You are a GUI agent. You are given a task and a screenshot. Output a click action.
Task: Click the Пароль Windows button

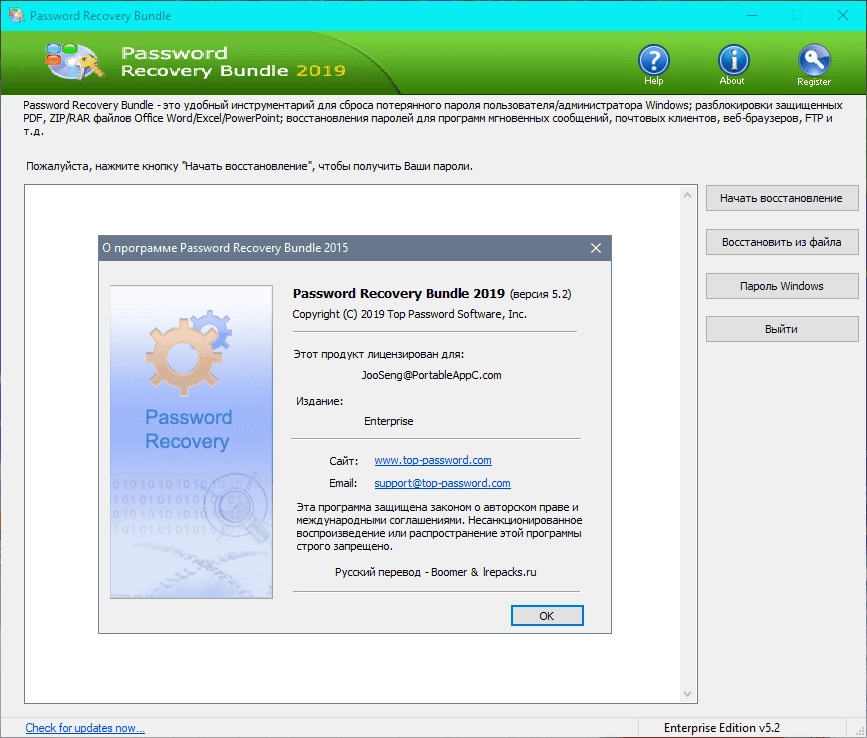click(x=782, y=286)
